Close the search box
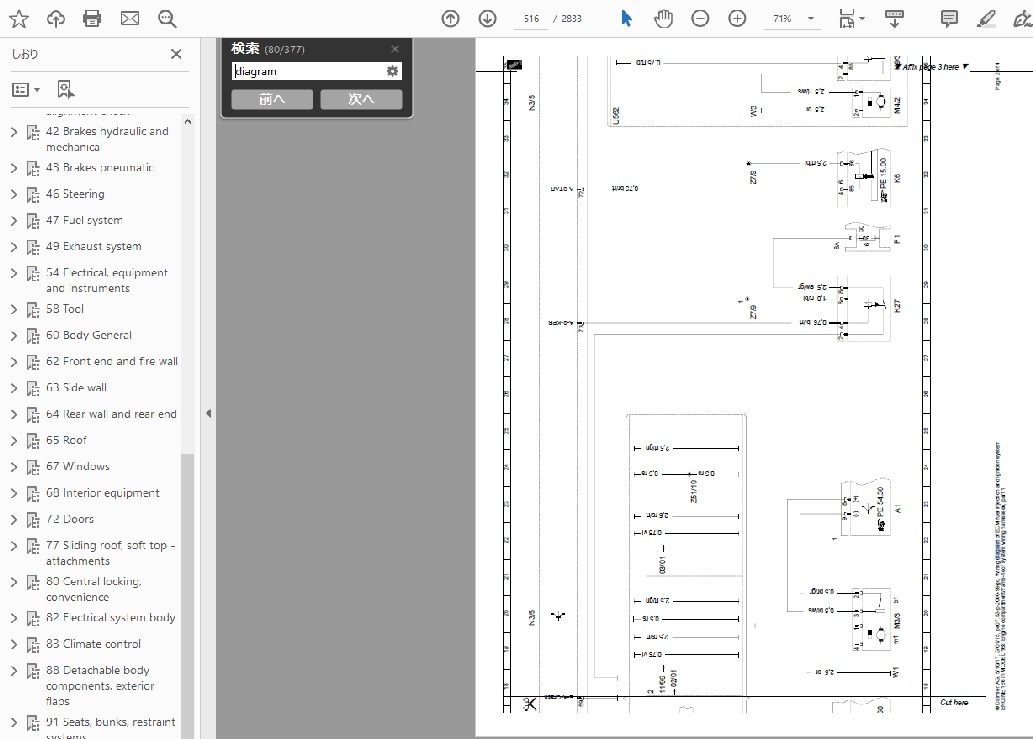Viewport: 1033px width, 739px height. coord(395,49)
